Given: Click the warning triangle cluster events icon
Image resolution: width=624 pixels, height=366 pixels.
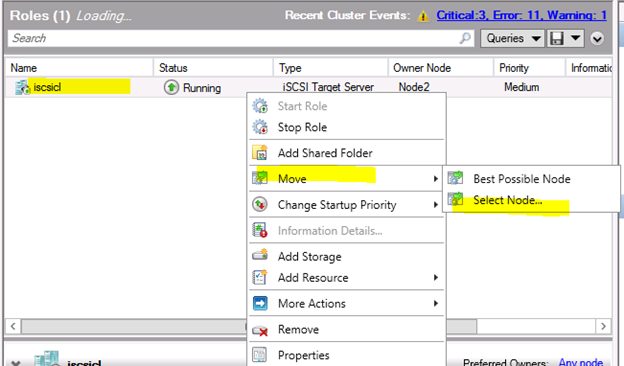Looking at the screenshot, I should 423,16.
